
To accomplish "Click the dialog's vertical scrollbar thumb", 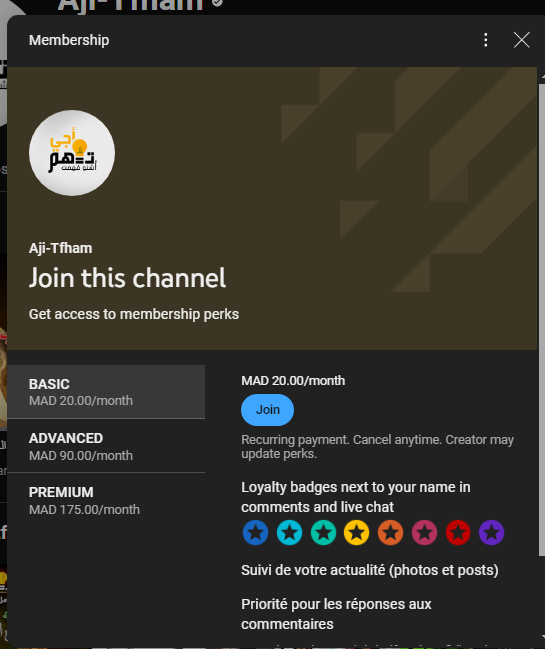I will pyautogui.click(x=542, y=320).
